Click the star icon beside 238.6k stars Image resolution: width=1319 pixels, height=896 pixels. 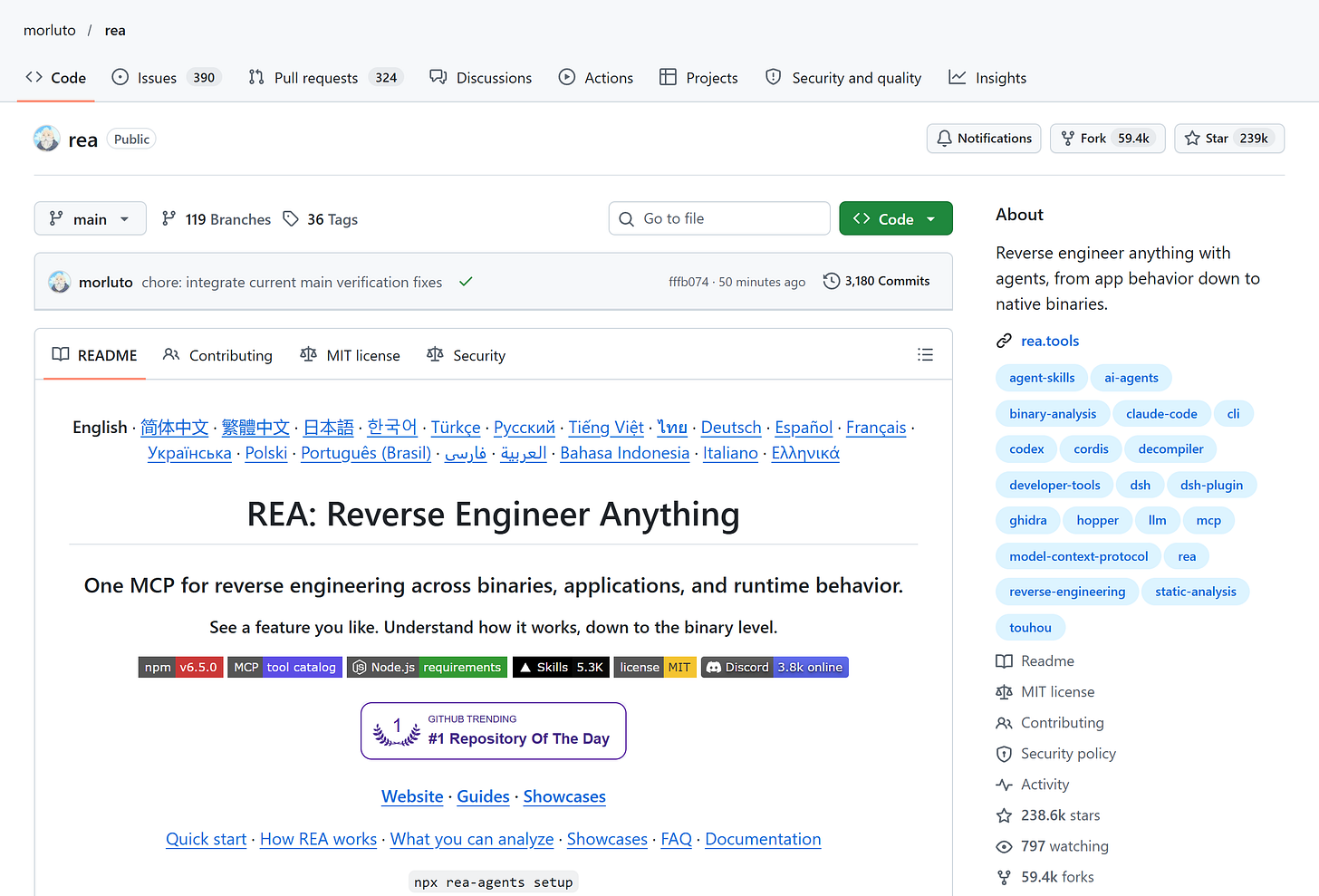1004,815
